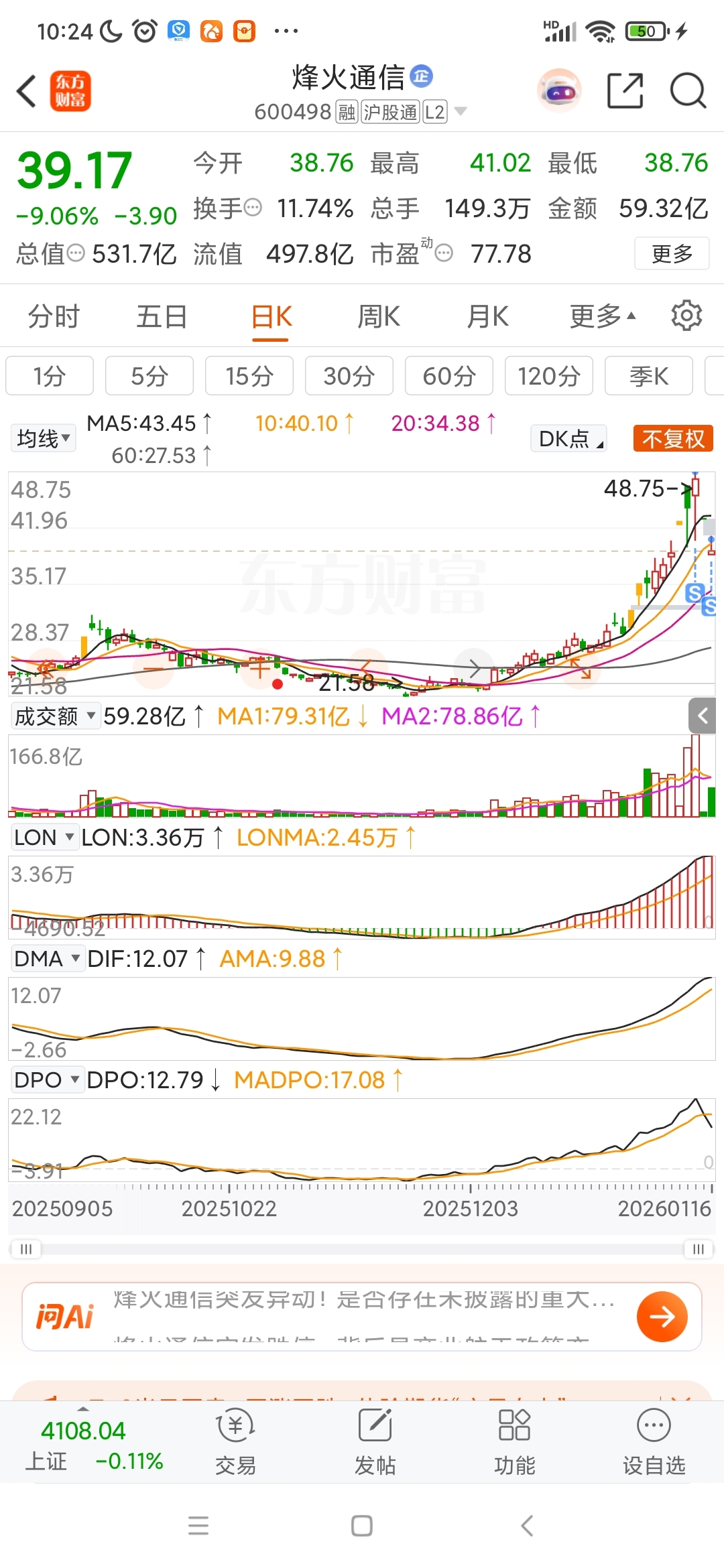Switch to 月K tab

pyautogui.click(x=488, y=316)
